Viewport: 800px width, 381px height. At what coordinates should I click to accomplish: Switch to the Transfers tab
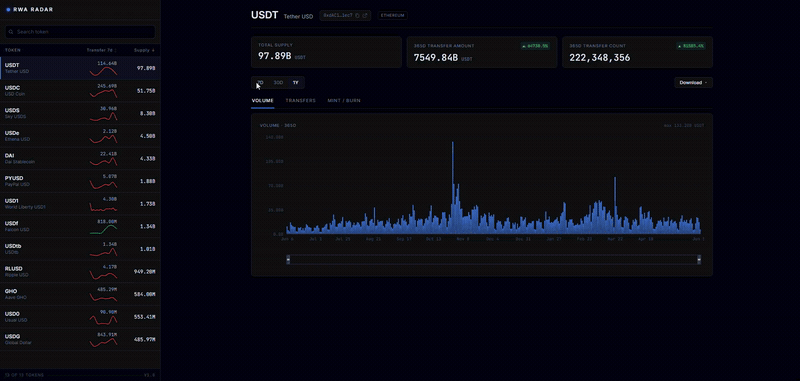point(301,100)
